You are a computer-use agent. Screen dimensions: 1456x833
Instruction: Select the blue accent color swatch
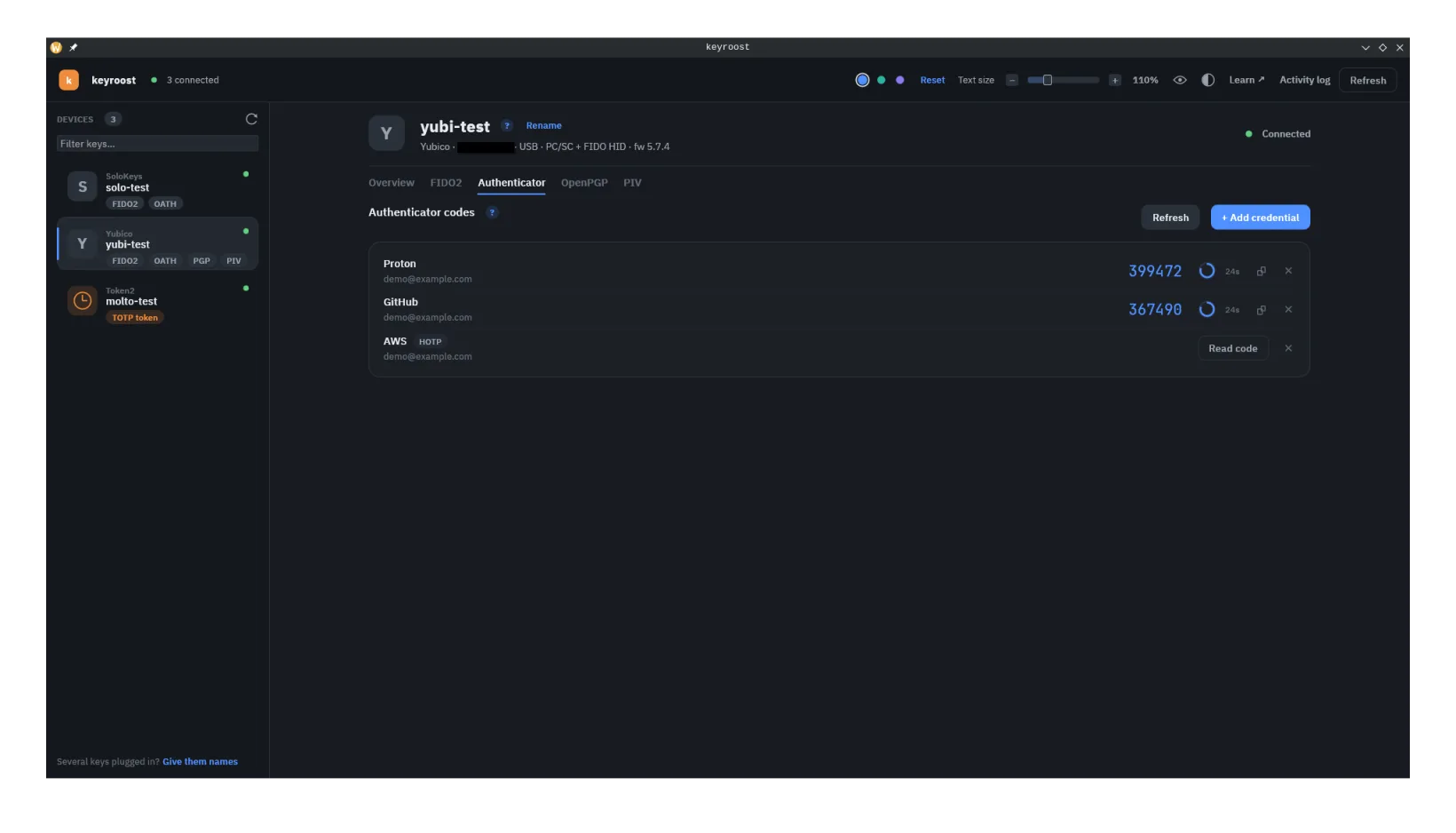[862, 80]
